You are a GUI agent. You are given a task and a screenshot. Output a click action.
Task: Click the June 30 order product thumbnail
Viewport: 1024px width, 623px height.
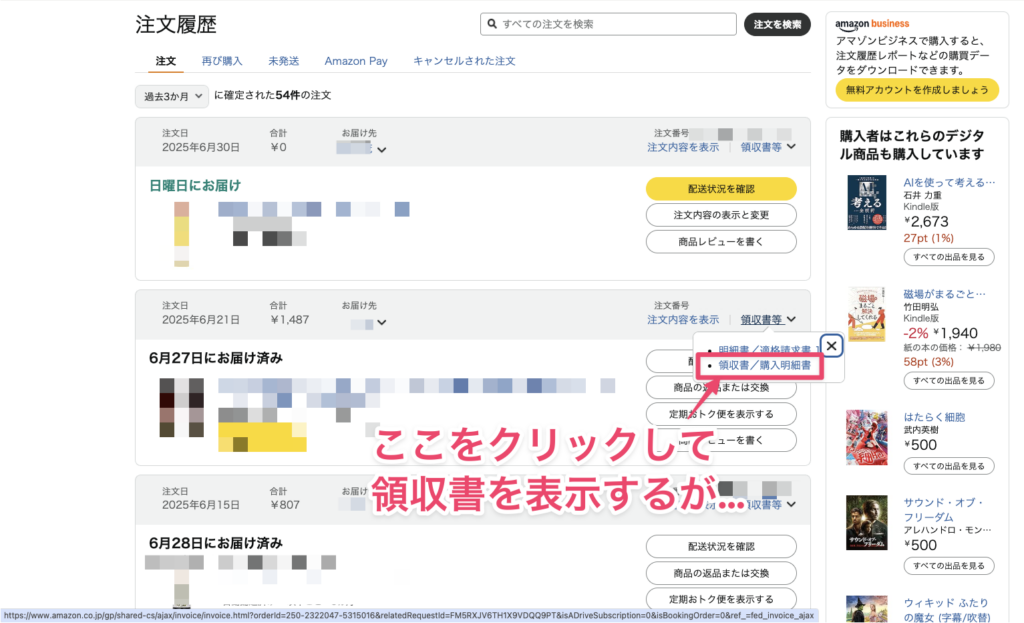point(182,234)
